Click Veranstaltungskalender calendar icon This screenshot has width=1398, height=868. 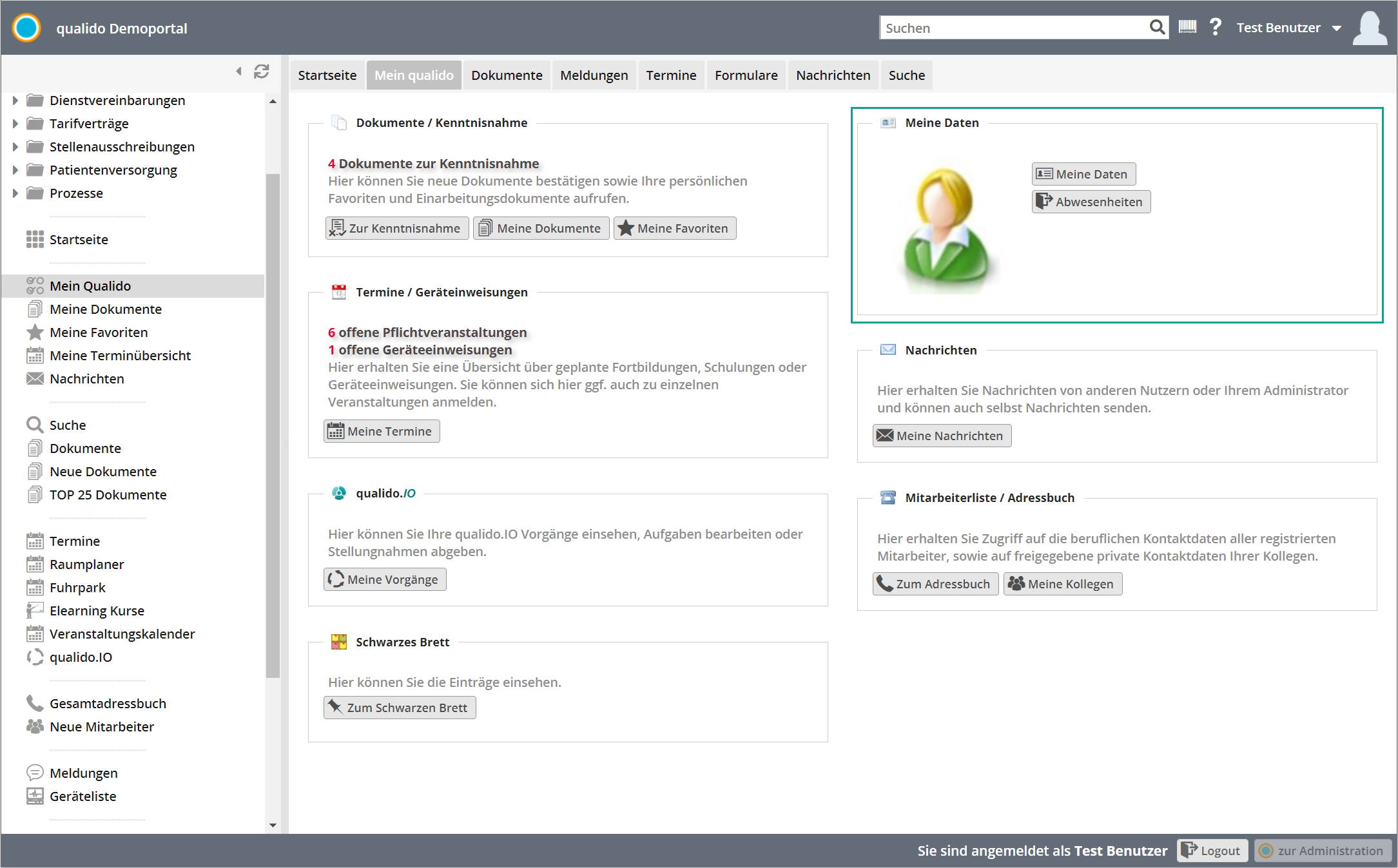coord(35,633)
